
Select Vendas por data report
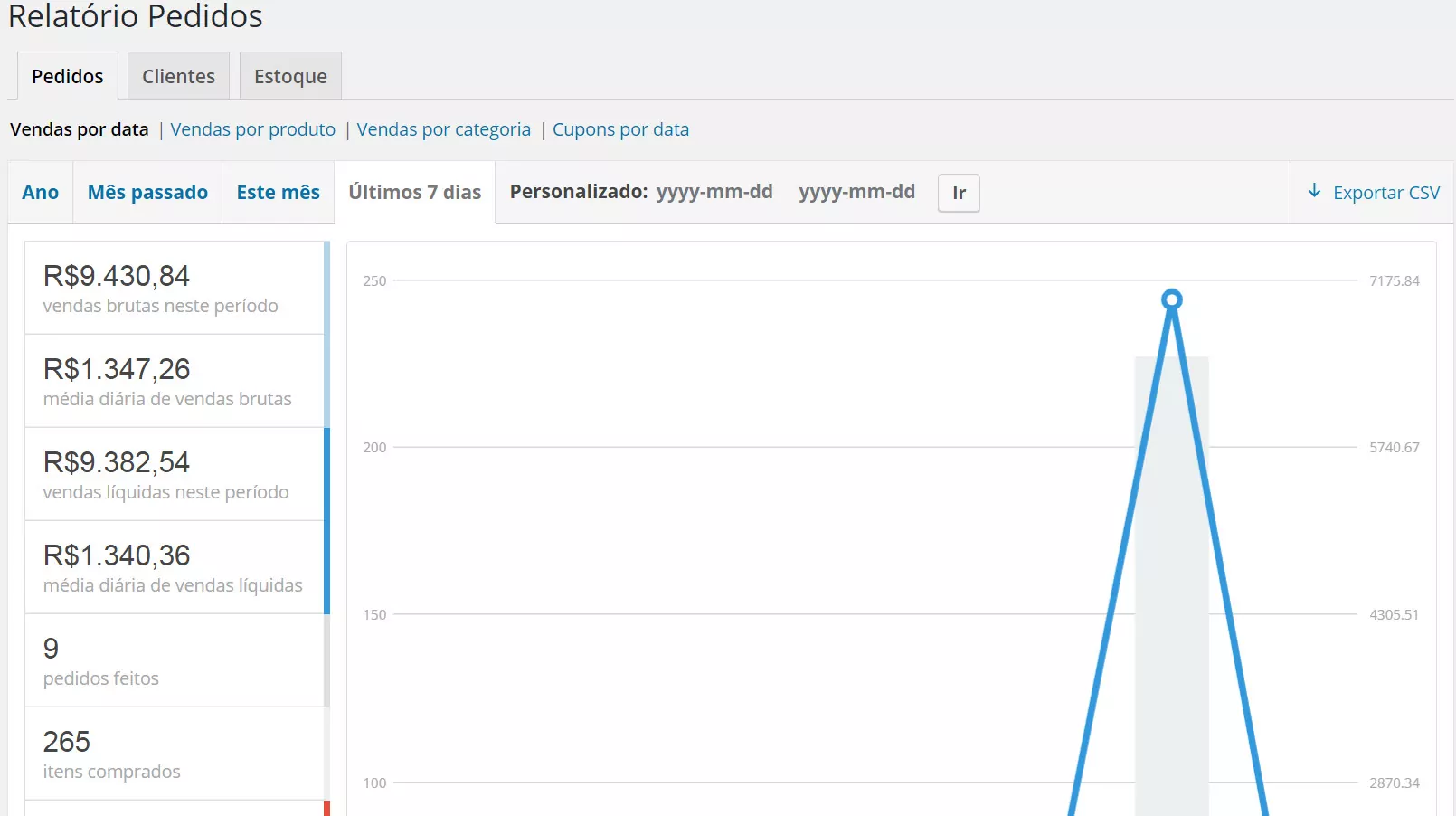(x=80, y=129)
